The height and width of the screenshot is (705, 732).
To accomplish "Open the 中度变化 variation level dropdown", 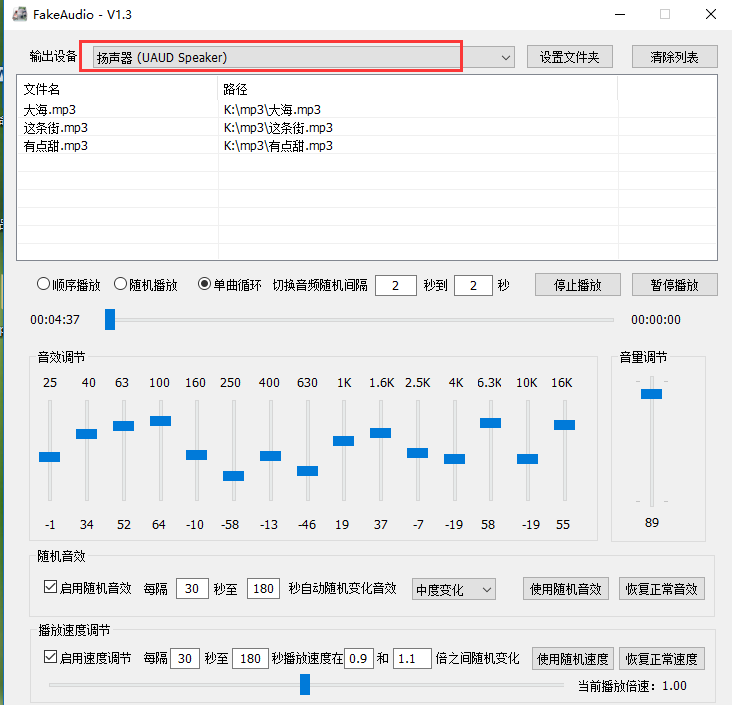I will pyautogui.click(x=454, y=590).
